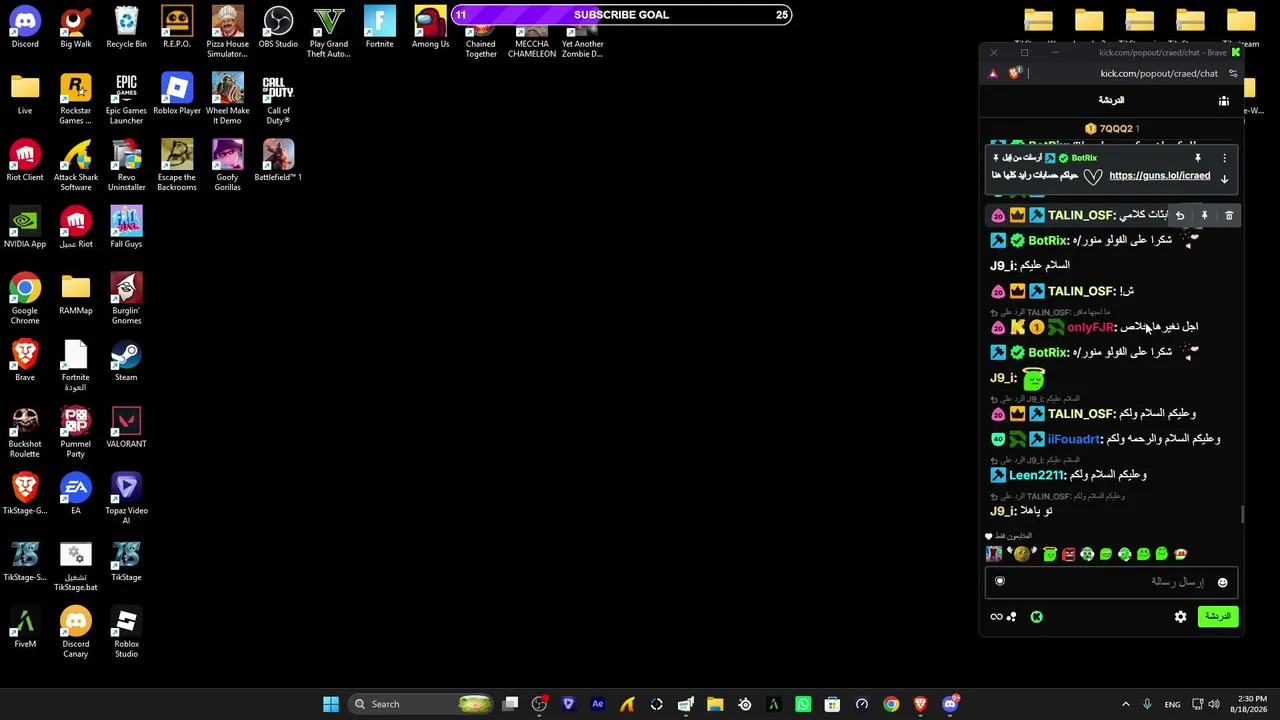Expand the pinned message with down arrow
Viewport: 1280px width, 720px height.
[x=1224, y=179]
